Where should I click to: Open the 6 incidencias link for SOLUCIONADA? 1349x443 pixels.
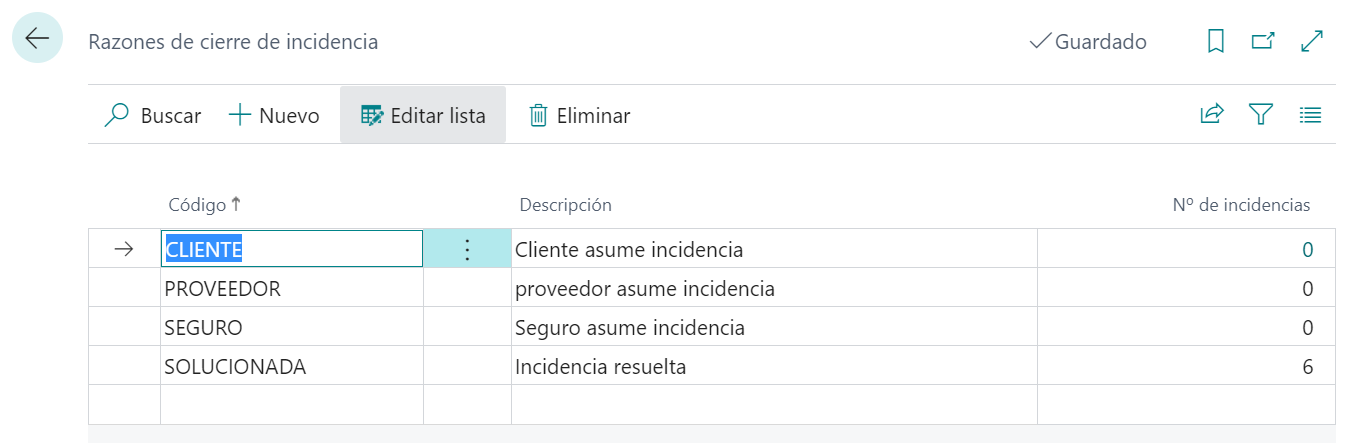[1307, 367]
